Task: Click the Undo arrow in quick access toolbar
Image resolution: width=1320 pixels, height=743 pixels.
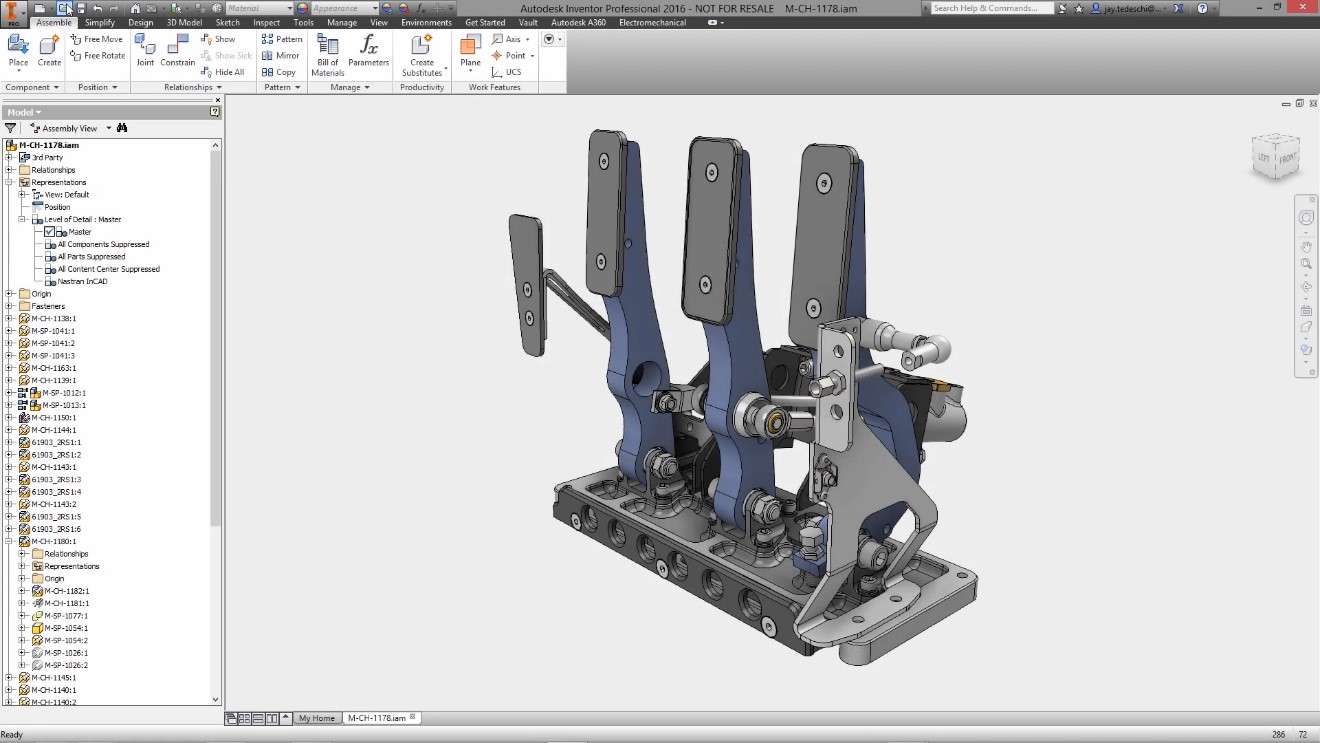Action: pyautogui.click(x=98, y=8)
